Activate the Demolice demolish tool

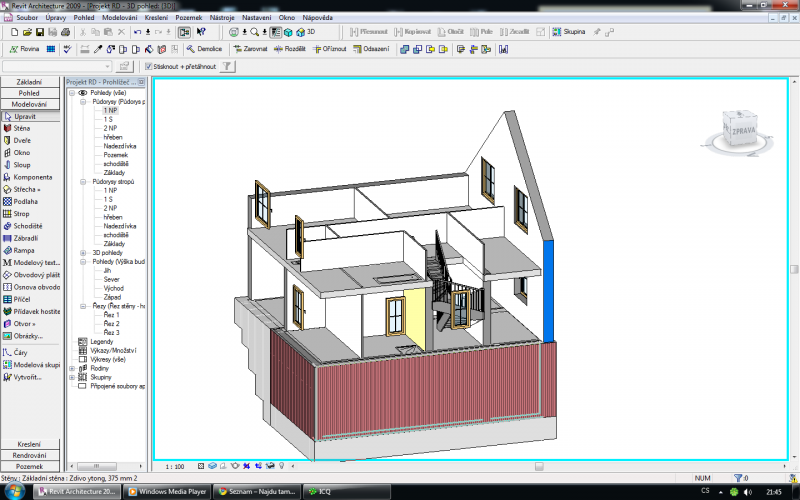[204, 48]
